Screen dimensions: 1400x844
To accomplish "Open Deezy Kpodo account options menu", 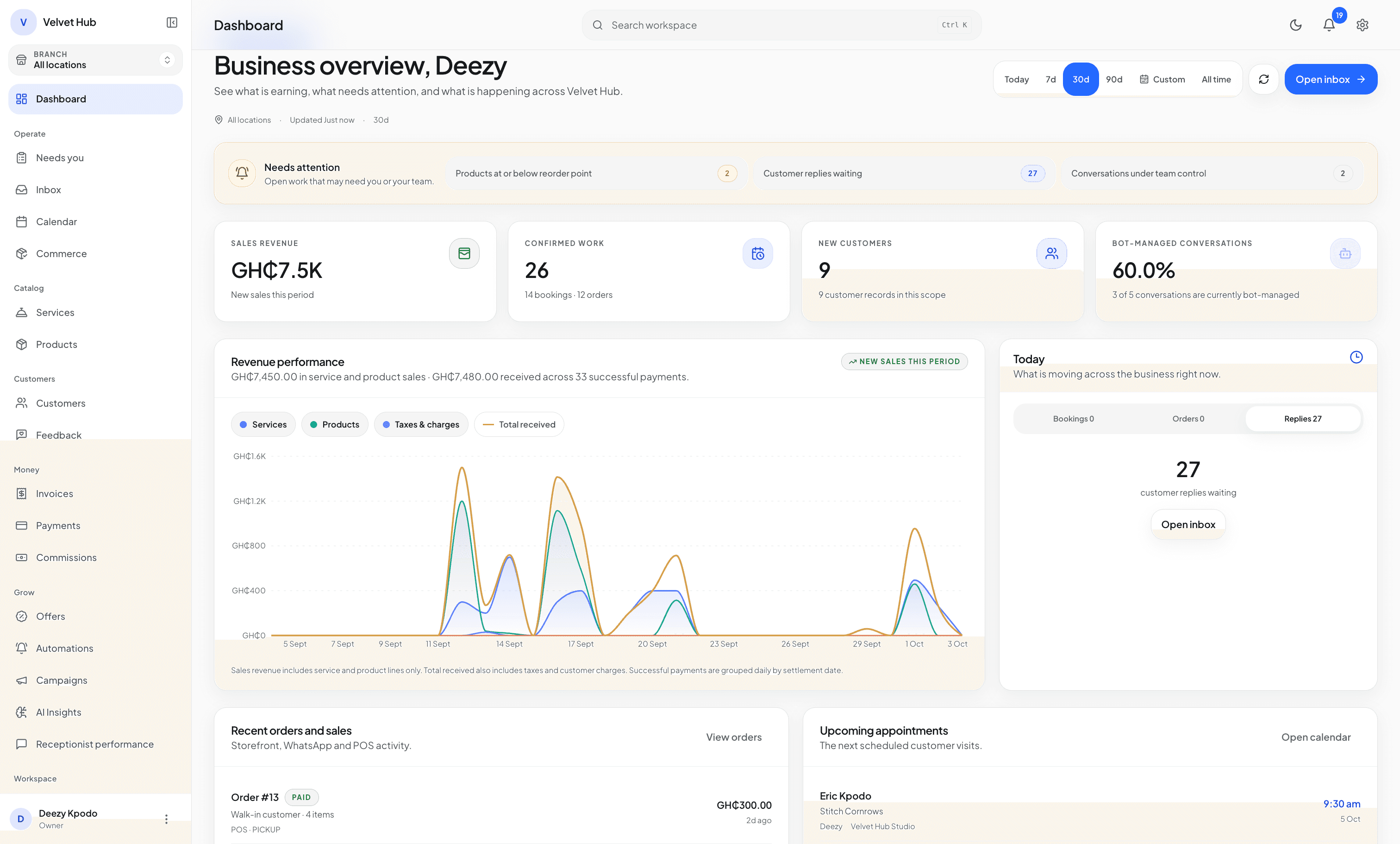I will pyautogui.click(x=167, y=819).
